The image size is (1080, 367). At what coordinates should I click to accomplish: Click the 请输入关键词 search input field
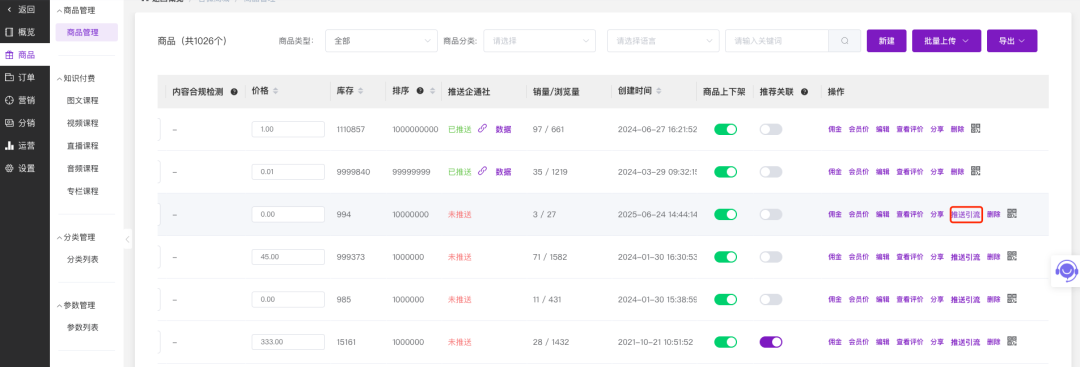click(x=777, y=41)
